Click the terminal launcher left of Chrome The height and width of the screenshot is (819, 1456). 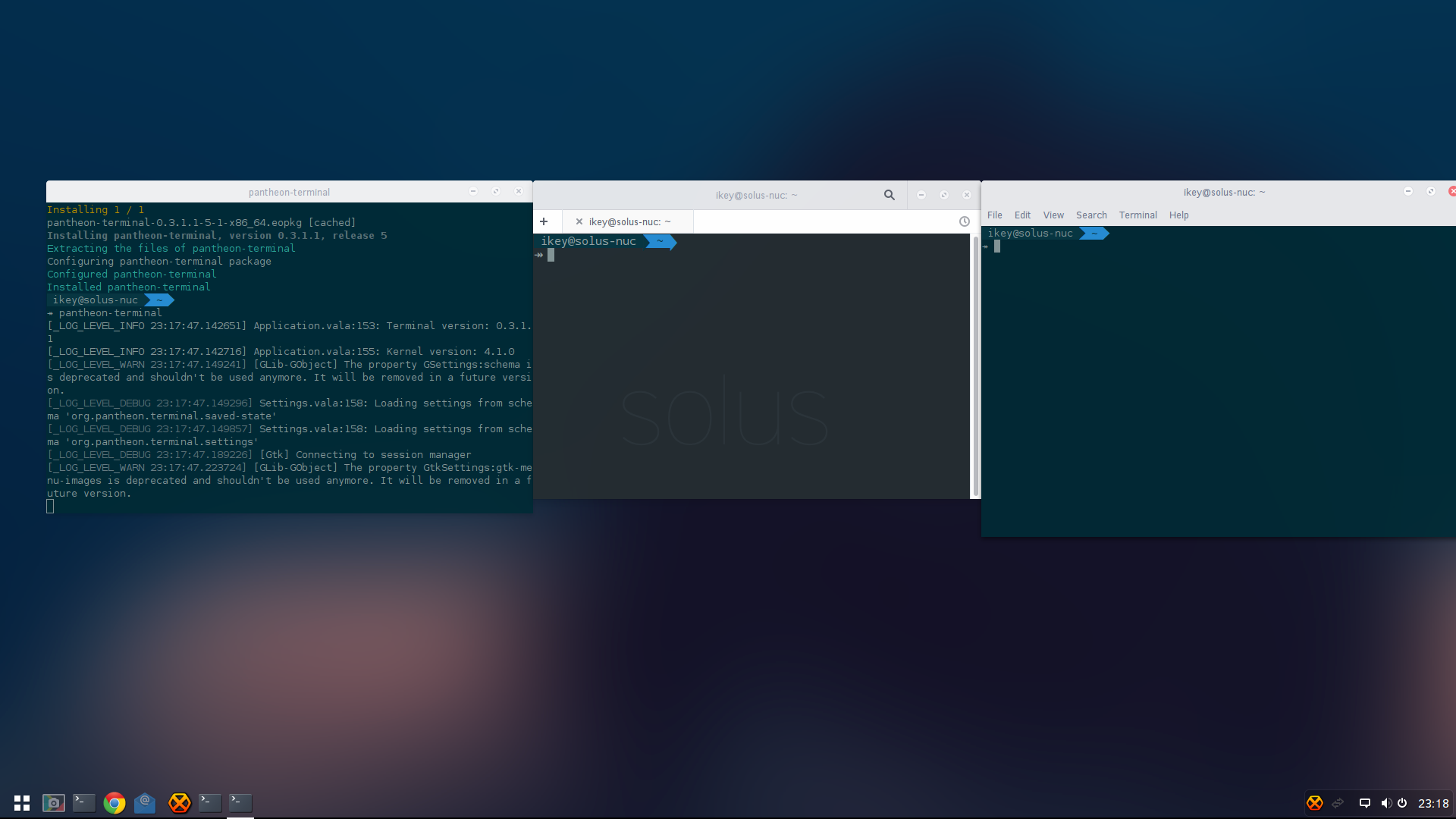coord(83,803)
